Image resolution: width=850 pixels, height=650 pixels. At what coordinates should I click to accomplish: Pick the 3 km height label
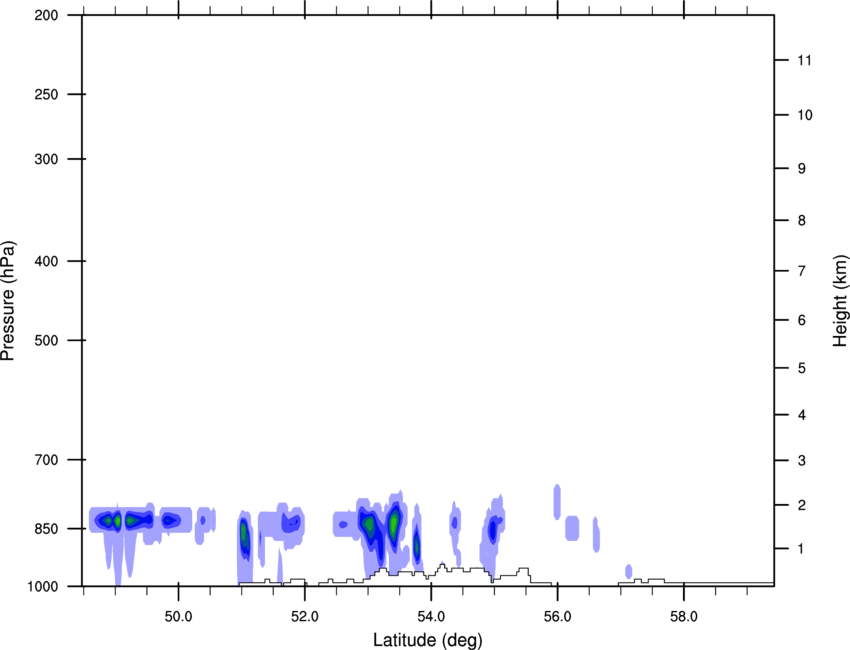[x=801, y=461]
